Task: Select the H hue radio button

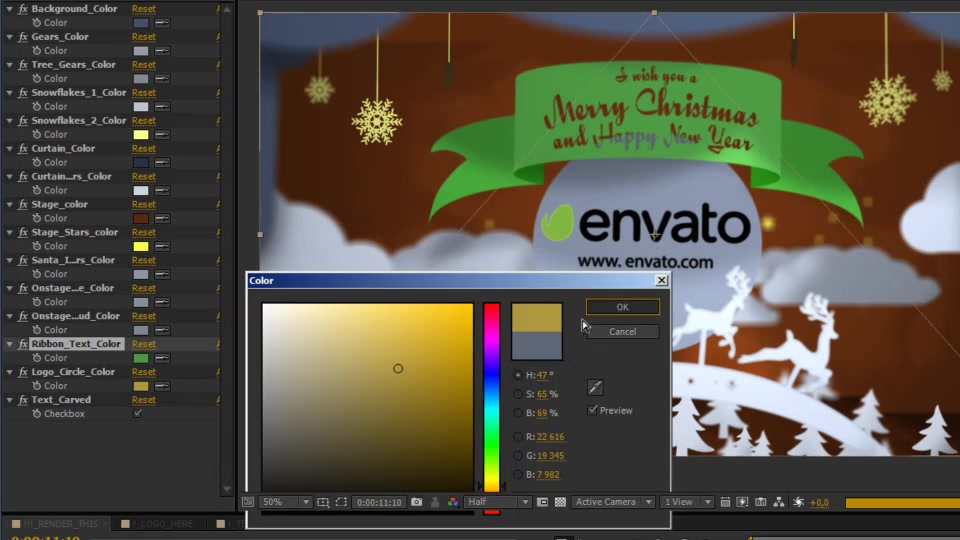Action: point(518,375)
